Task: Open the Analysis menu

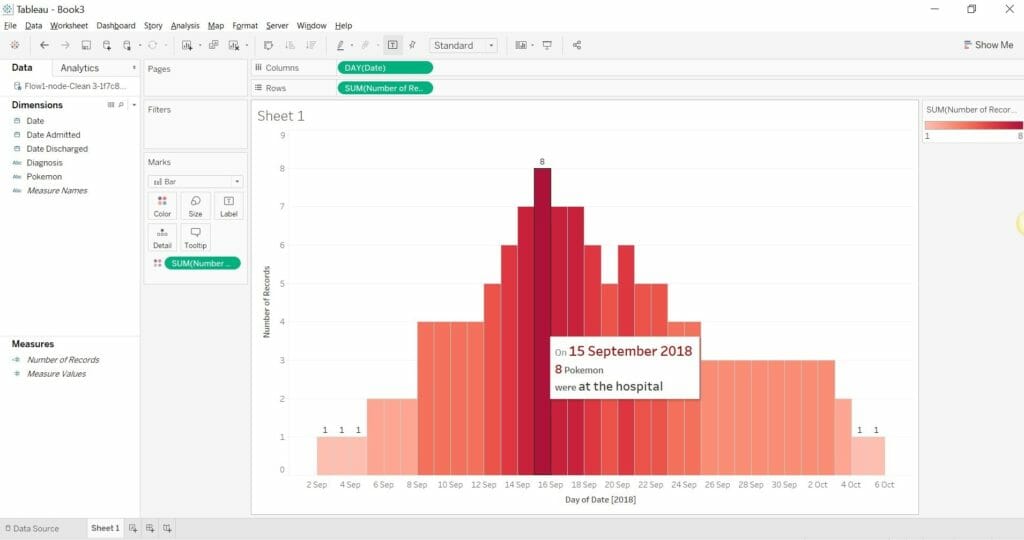Action: (x=185, y=25)
